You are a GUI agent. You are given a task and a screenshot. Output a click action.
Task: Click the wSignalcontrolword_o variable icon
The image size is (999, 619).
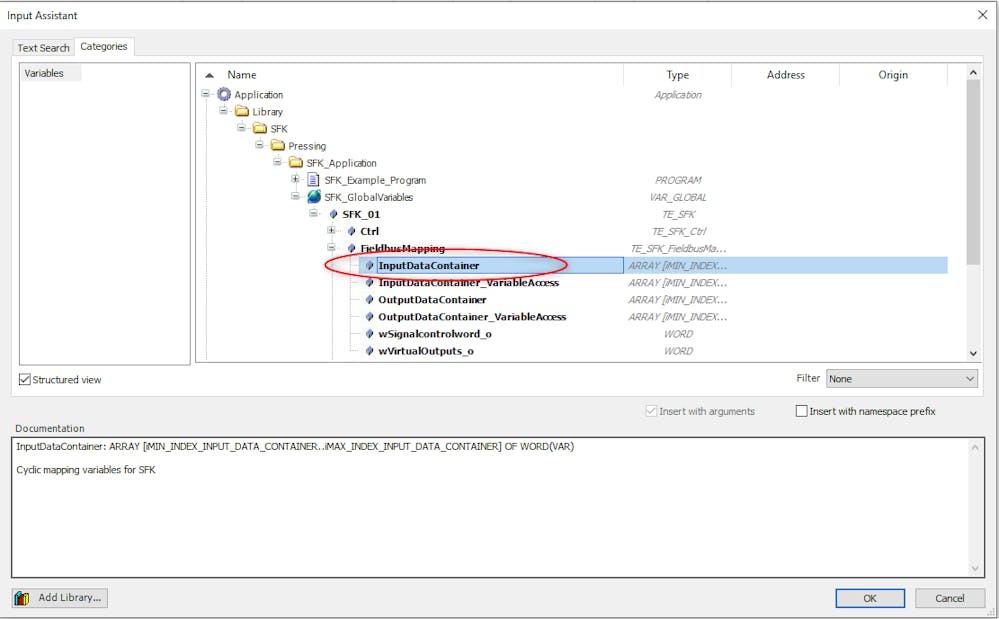click(x=370, y=334)
